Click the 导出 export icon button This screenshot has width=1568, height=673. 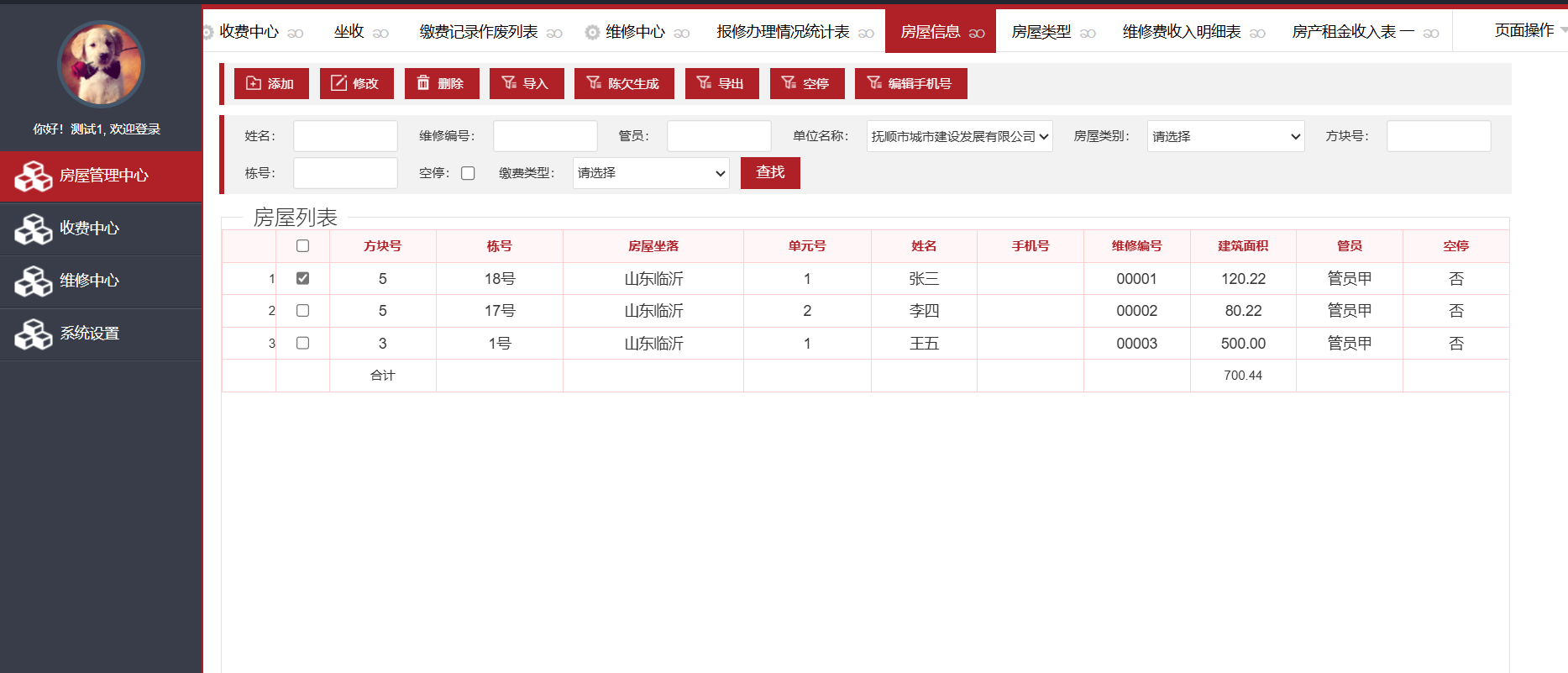[x=704, y=83]
